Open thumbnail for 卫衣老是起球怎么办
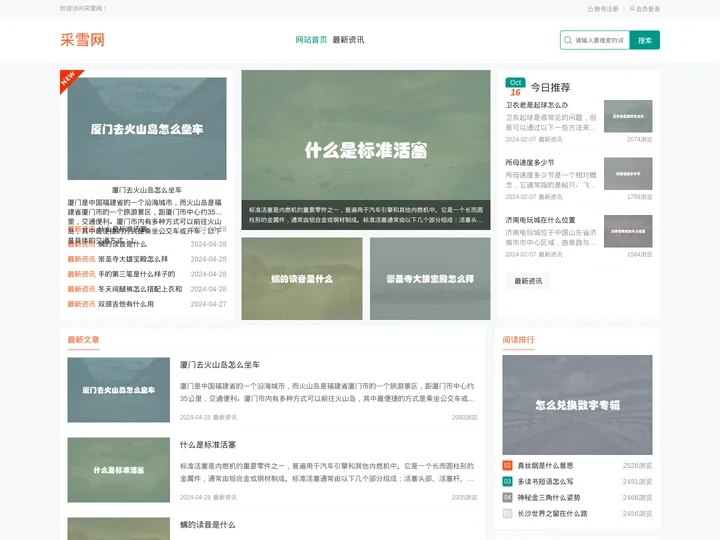This screenshot has width=720, height=540. [x=628, y=116]
